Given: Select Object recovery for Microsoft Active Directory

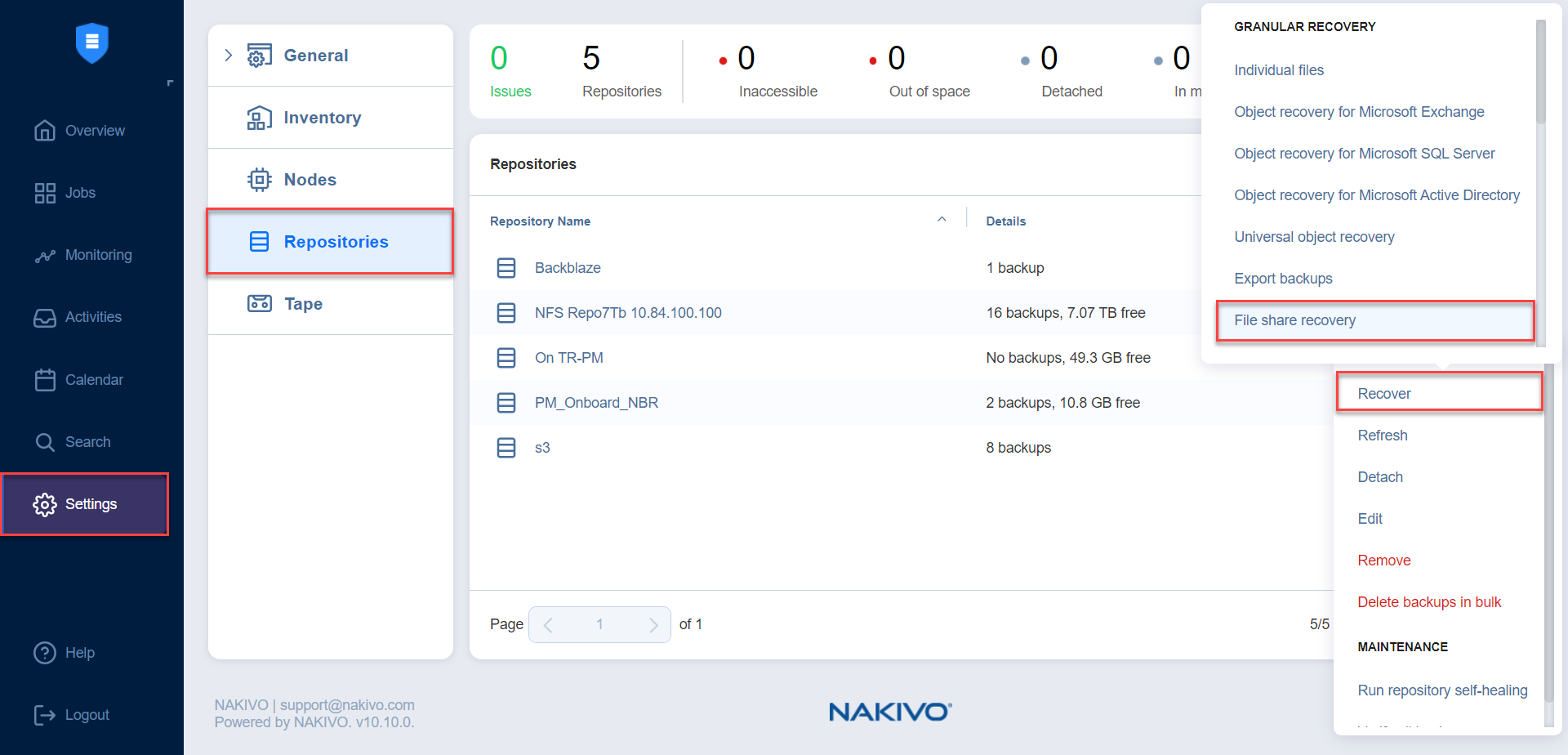Looking at the screenshot, I should pyautogui.click(x=1377, y=195).
